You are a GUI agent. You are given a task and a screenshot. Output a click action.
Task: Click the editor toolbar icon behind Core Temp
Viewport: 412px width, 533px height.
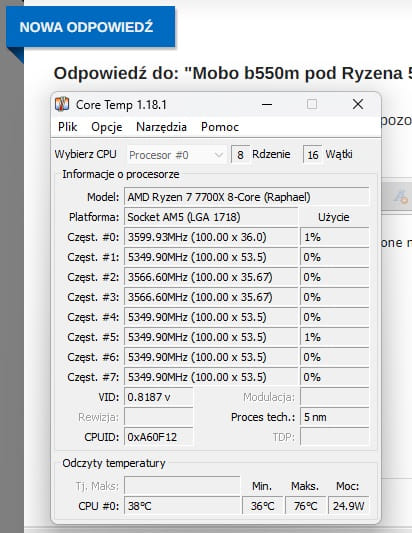click(400, 197)
